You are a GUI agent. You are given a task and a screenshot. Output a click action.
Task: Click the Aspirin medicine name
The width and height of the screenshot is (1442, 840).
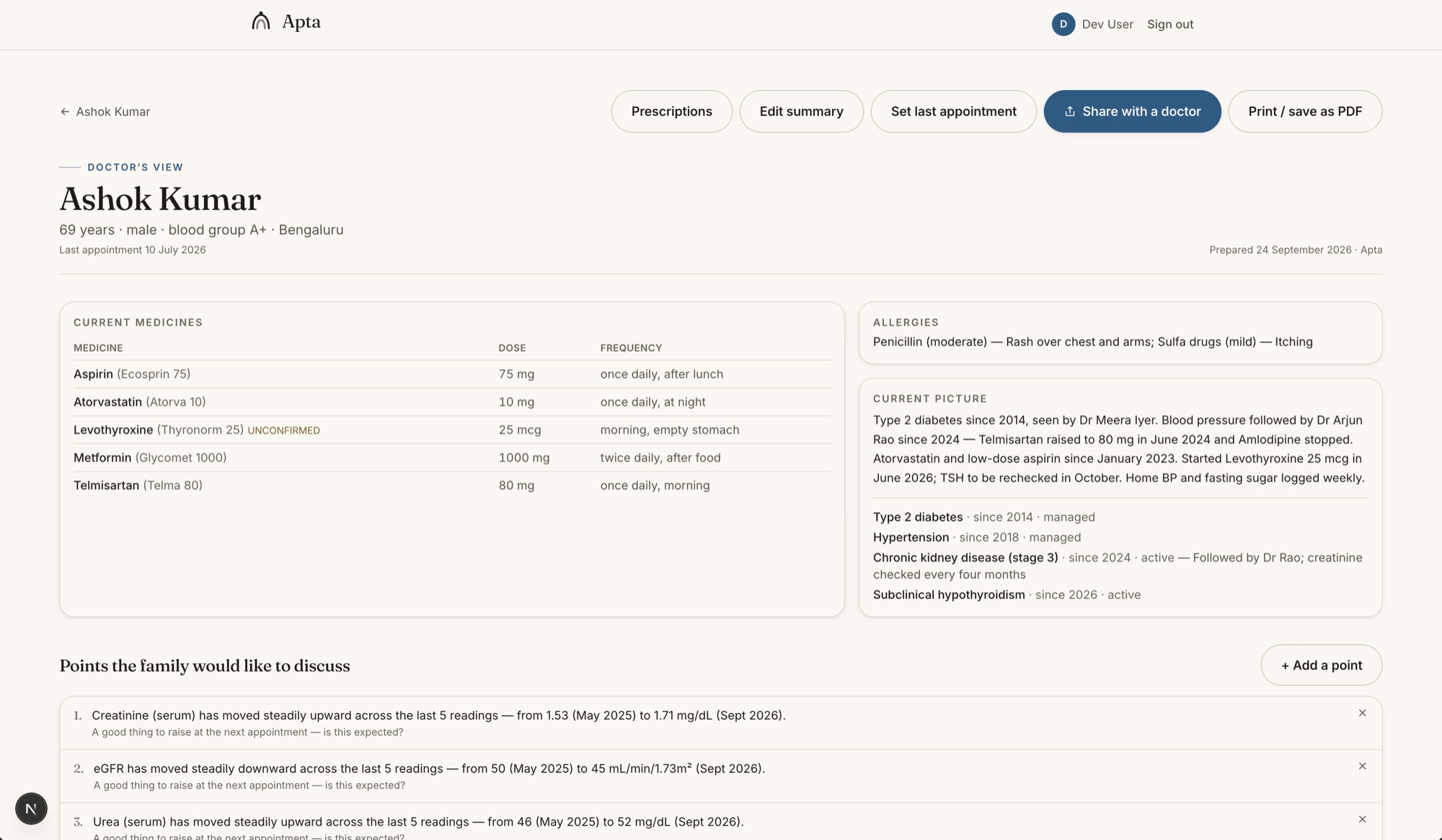pyautogui.click(x=93, y=374)
